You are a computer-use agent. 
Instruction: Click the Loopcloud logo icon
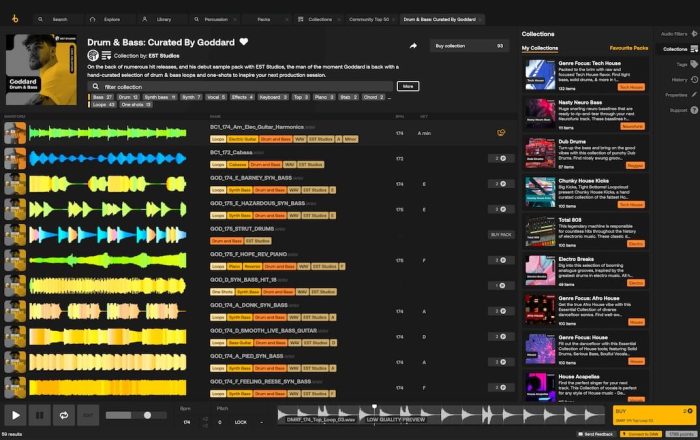[x=15, y=19]
